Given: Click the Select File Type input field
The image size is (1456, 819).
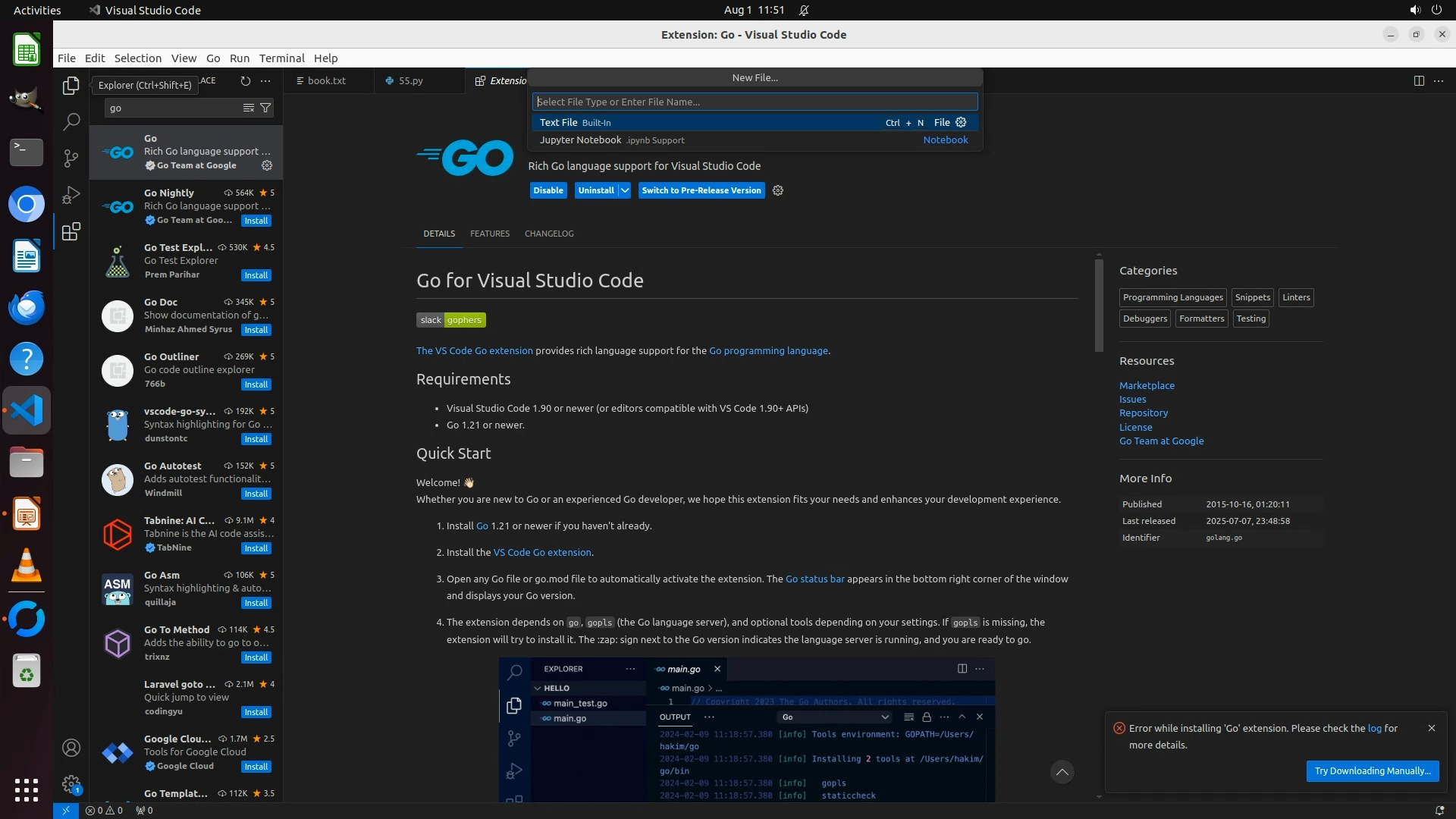Looking at the screenshot, I should click(x=755, y=102).
